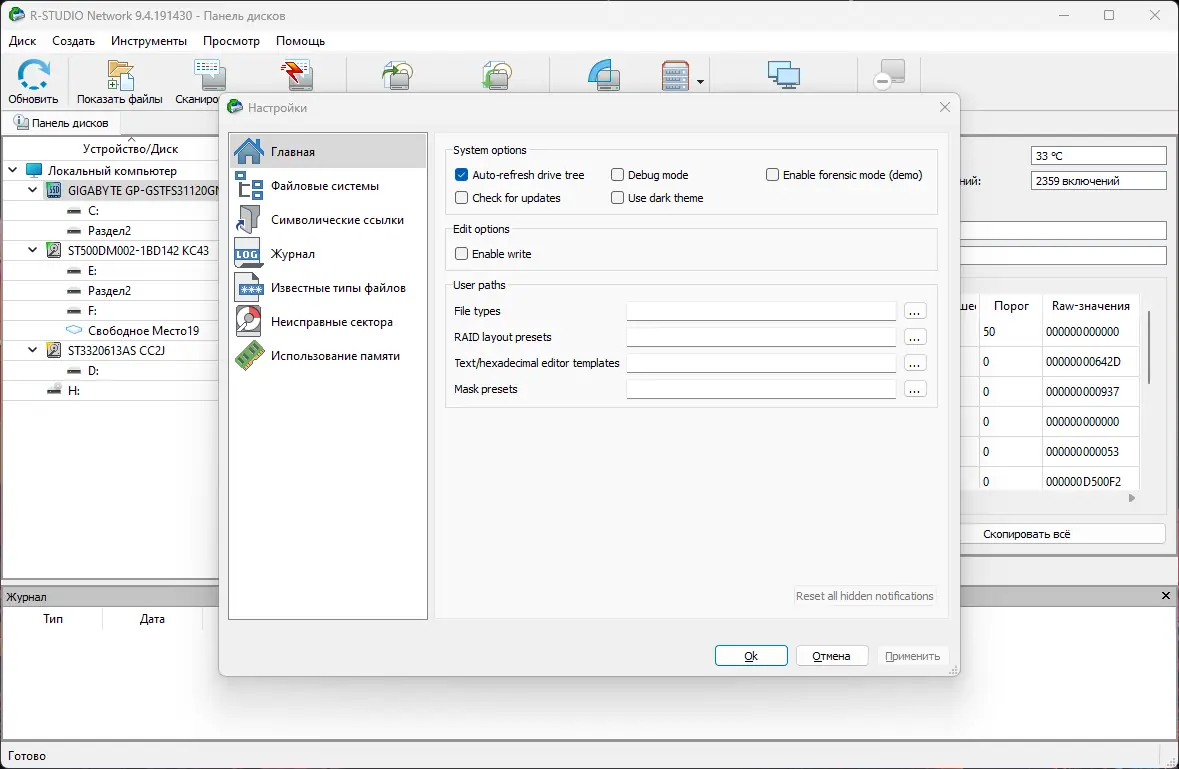Open Известные типы файлов settings category
Screen dimensions: 1179x769
[329, 288]
